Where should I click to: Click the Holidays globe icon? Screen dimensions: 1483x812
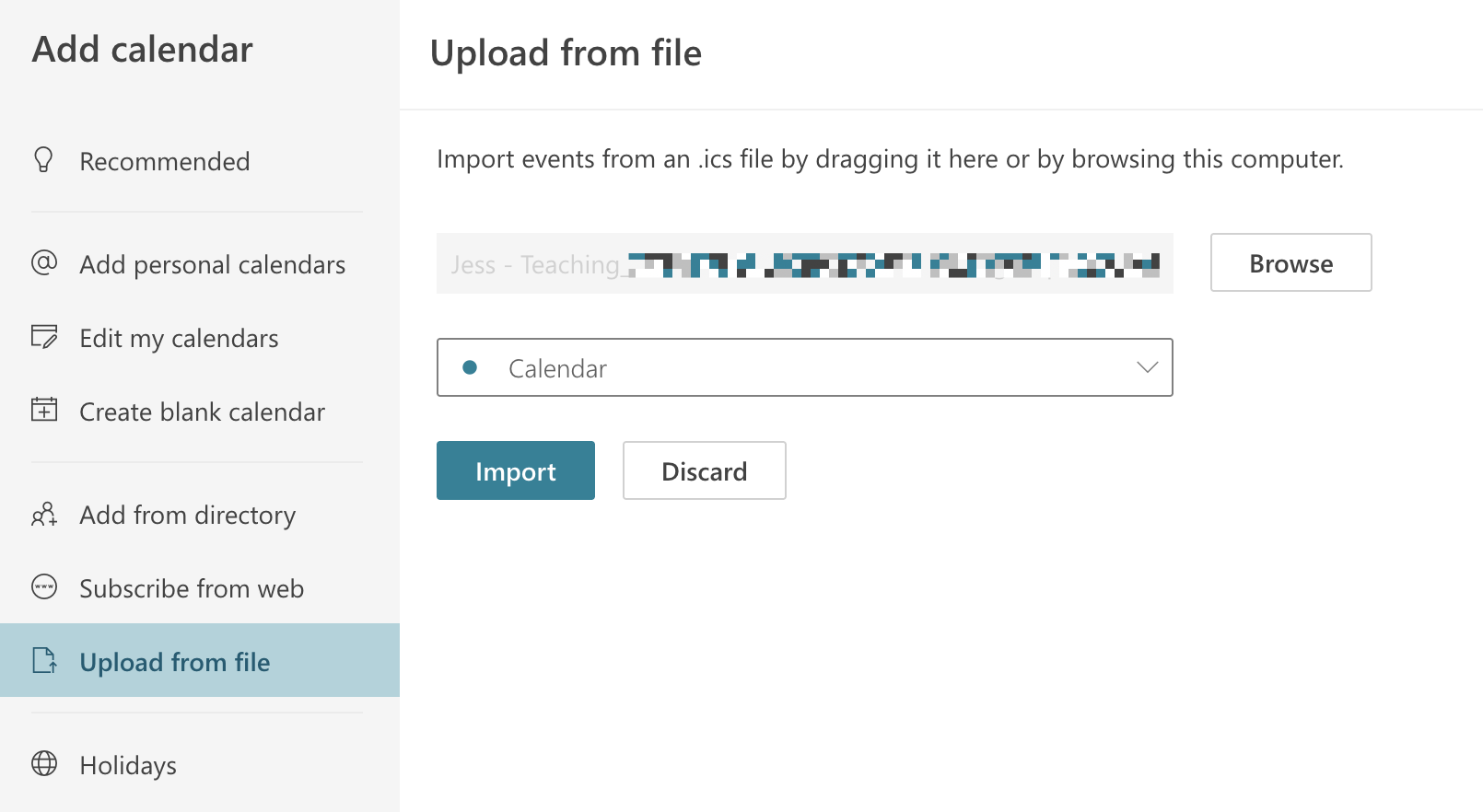coord(42,765)
